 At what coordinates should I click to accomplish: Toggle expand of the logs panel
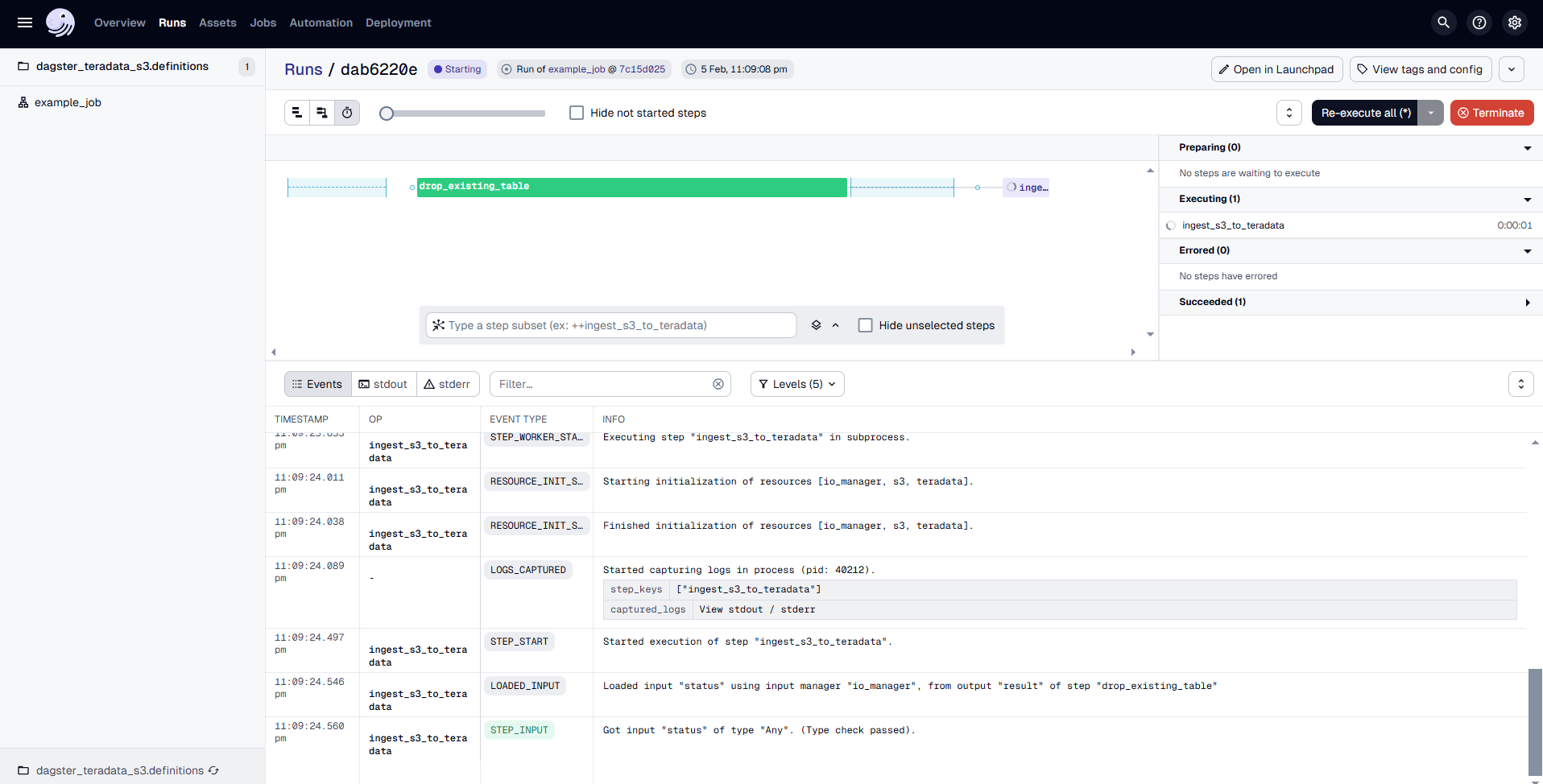tap(1521, 384)
